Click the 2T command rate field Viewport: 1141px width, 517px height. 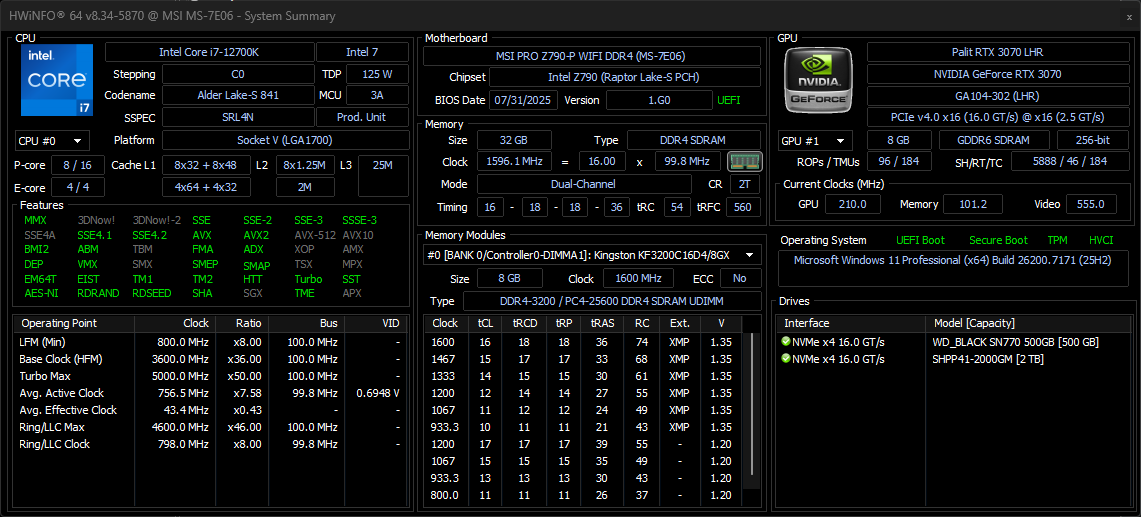coord(745,184)
